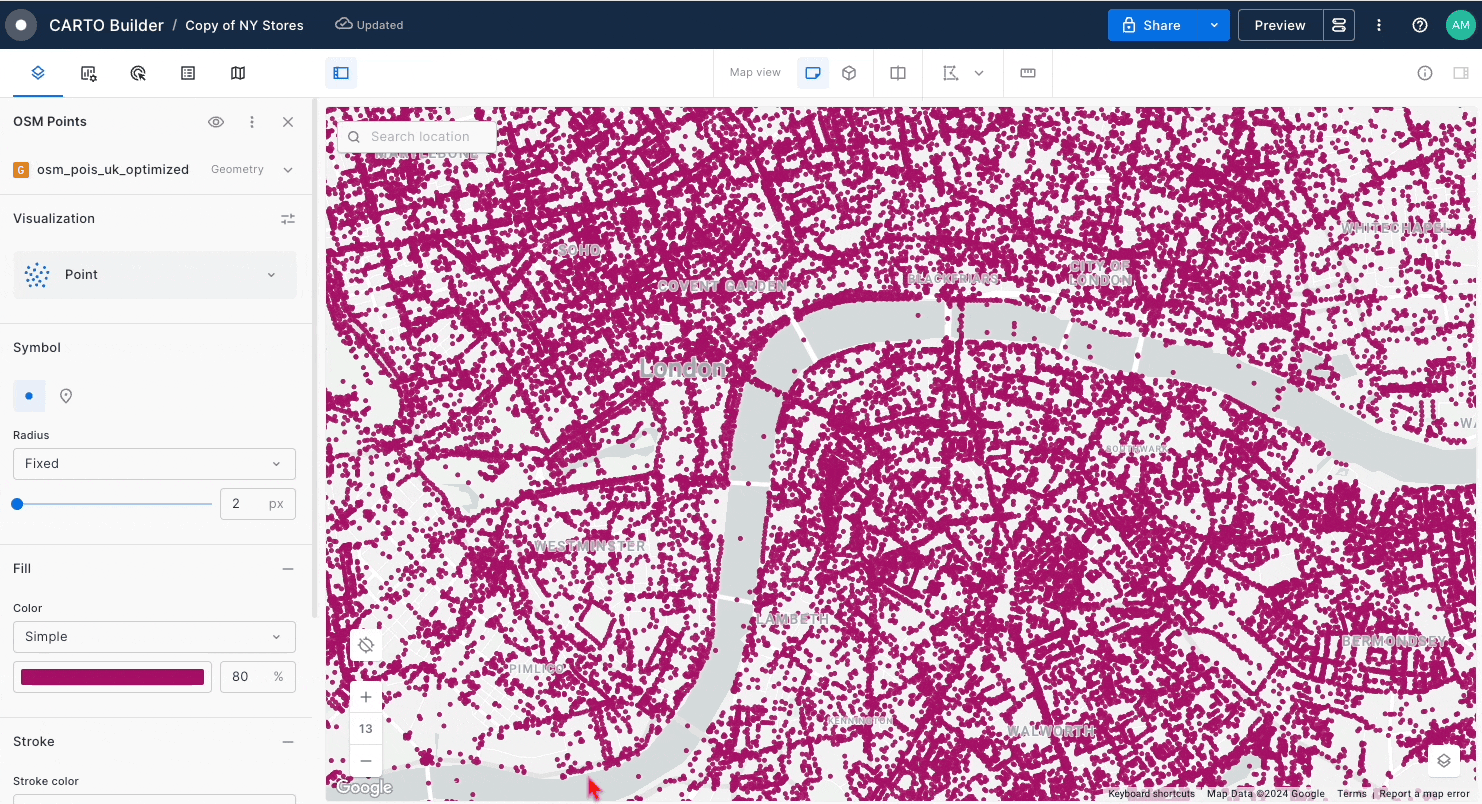Hide the OSM Points layer
Image resolution: width=1482 pixels, height=804 pixels.
click(215, 122)
